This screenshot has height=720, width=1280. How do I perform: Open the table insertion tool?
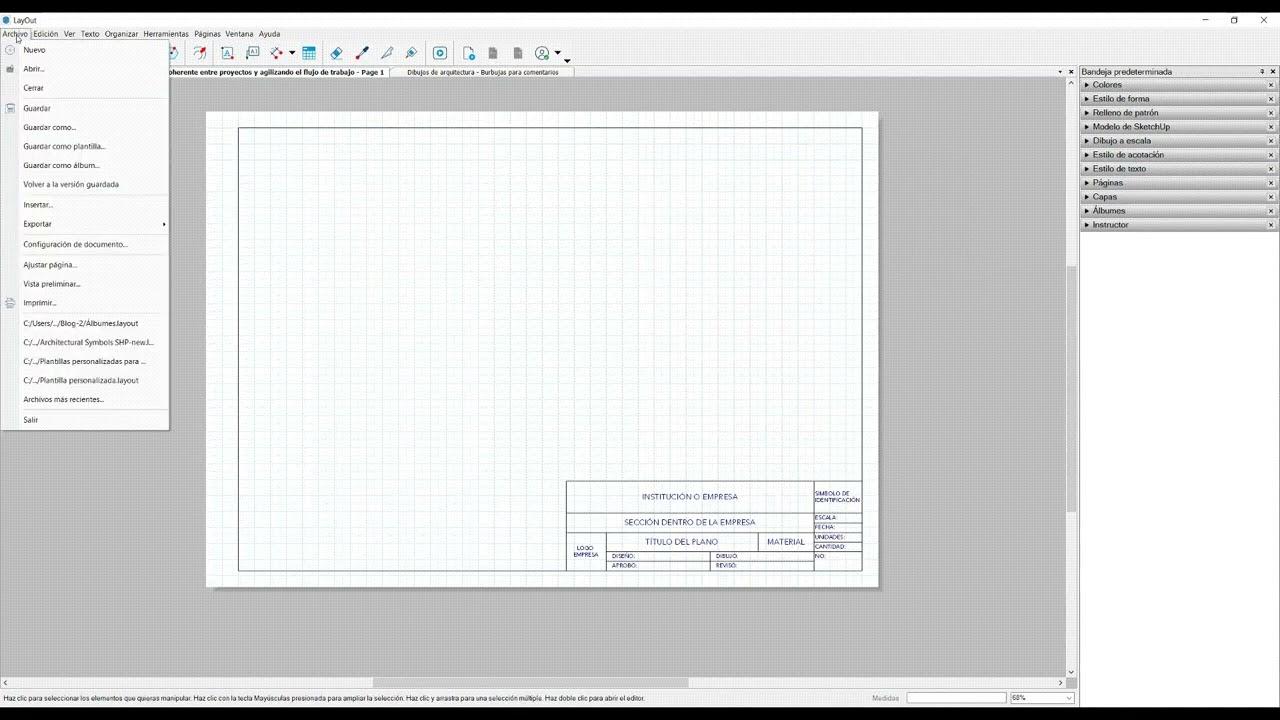308,53
